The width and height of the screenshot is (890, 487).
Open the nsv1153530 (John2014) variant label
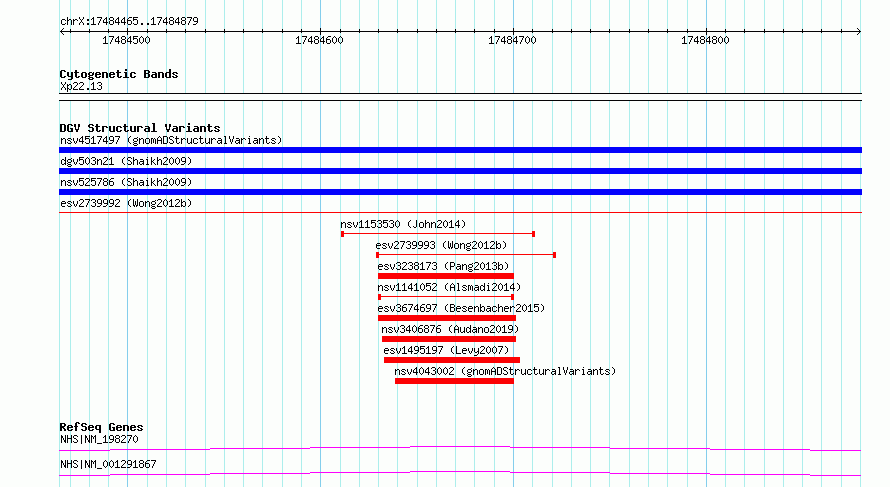[x=403, y=224]
